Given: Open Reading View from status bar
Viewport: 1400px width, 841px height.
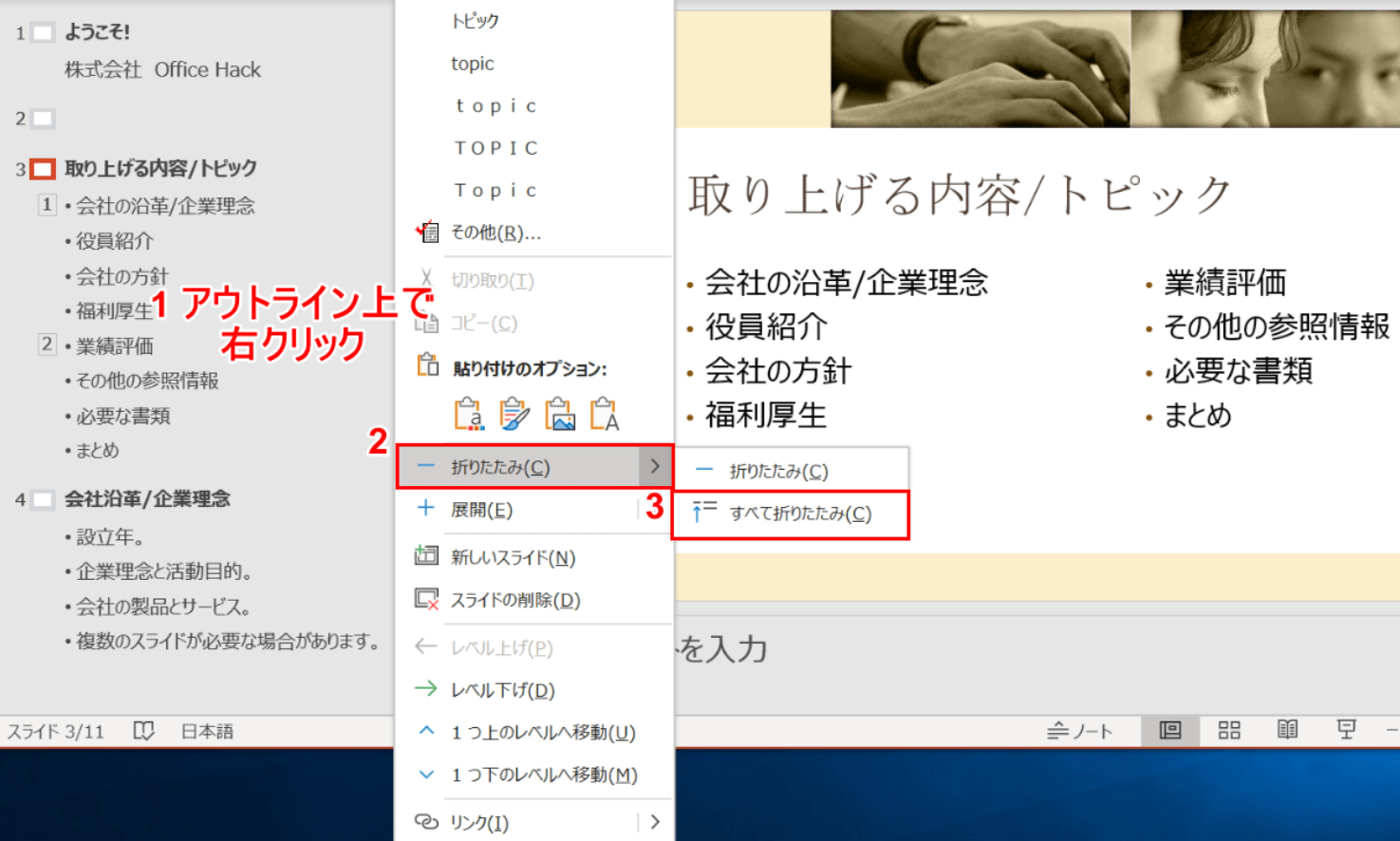Looking at the screenshot, I should [1287, 730].
